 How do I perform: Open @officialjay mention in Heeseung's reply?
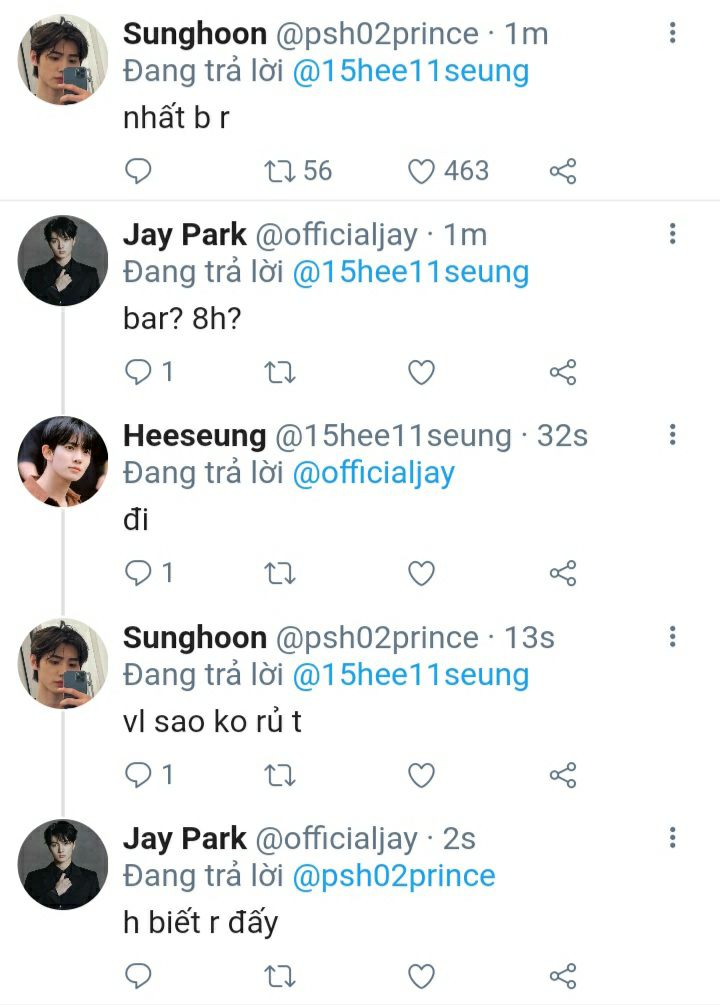pos(373,473)
